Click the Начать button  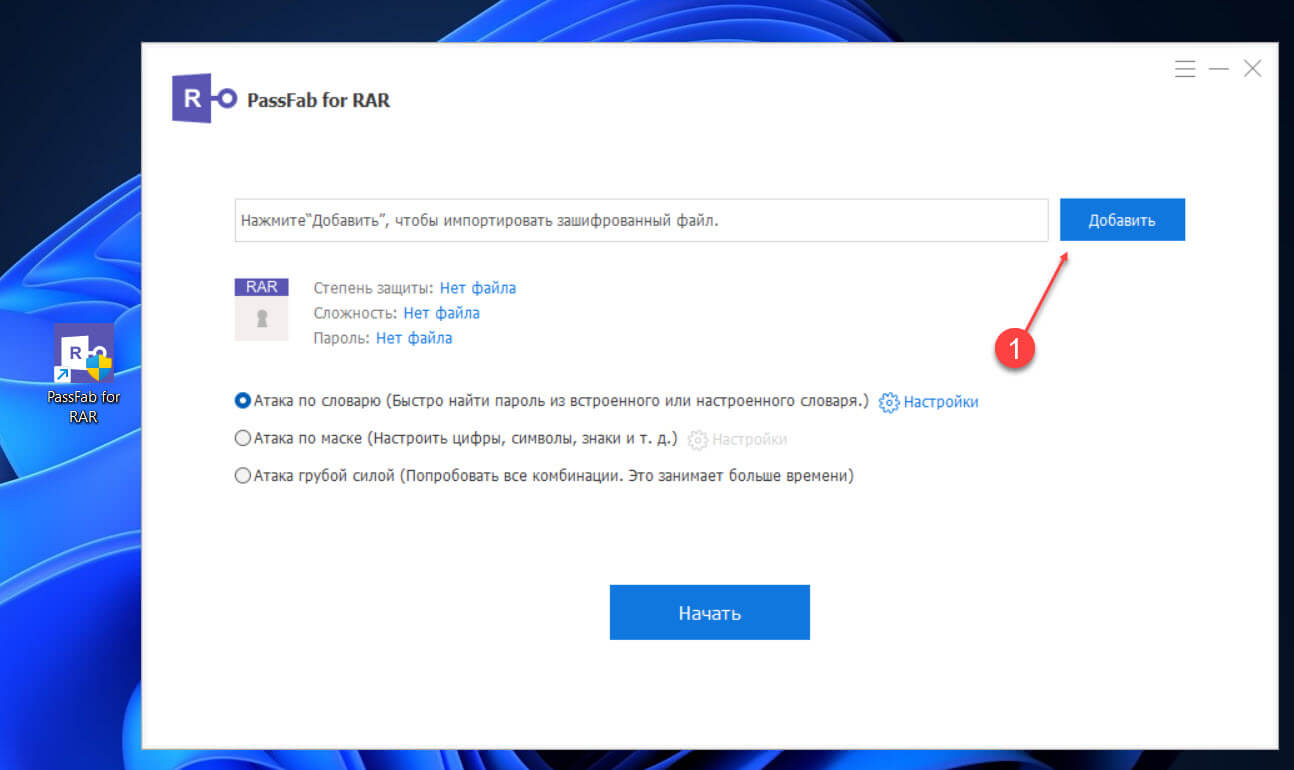click(709, 612)
